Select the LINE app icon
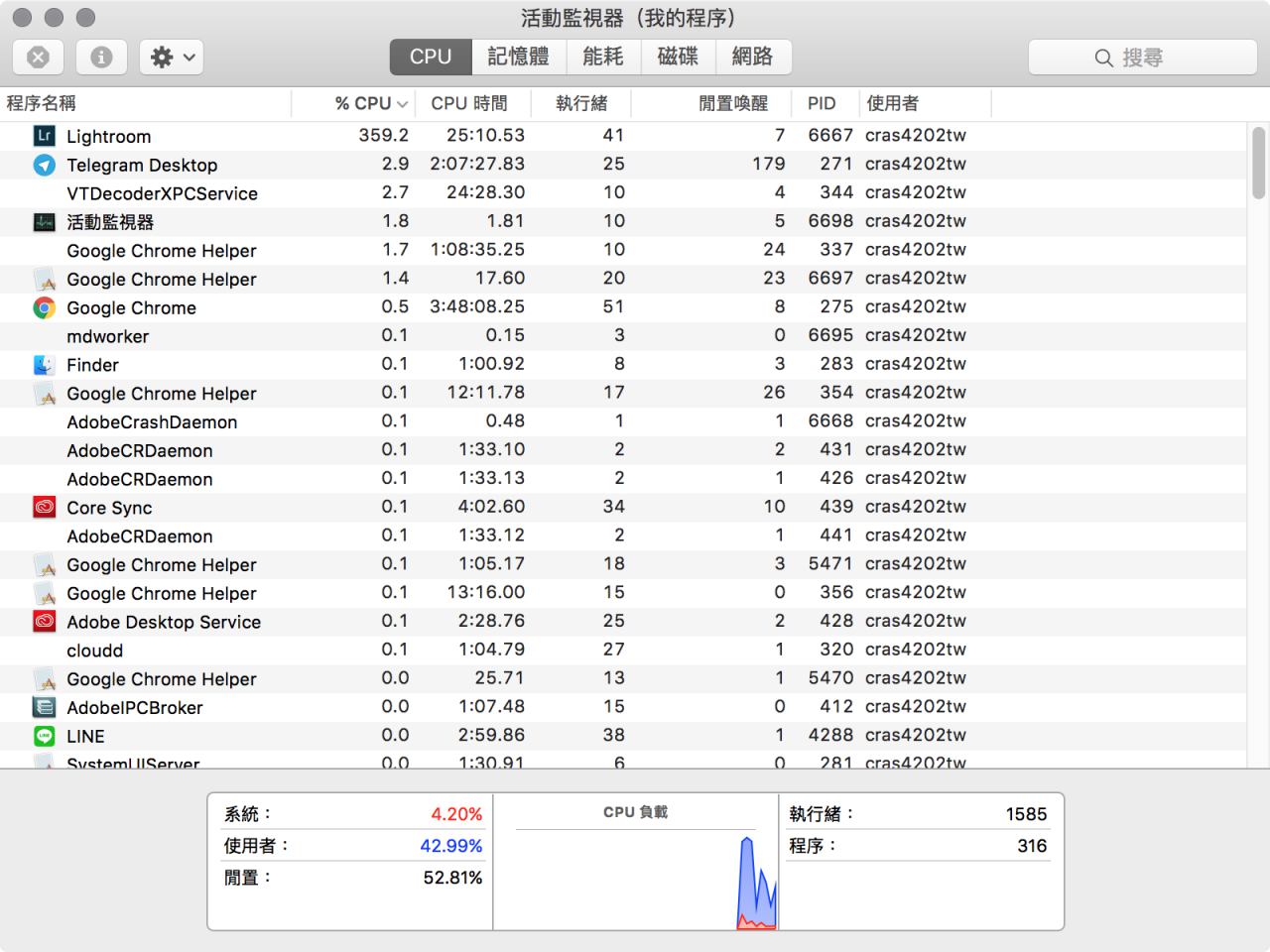Screen dimensions: 1270x952 (44, 736)
